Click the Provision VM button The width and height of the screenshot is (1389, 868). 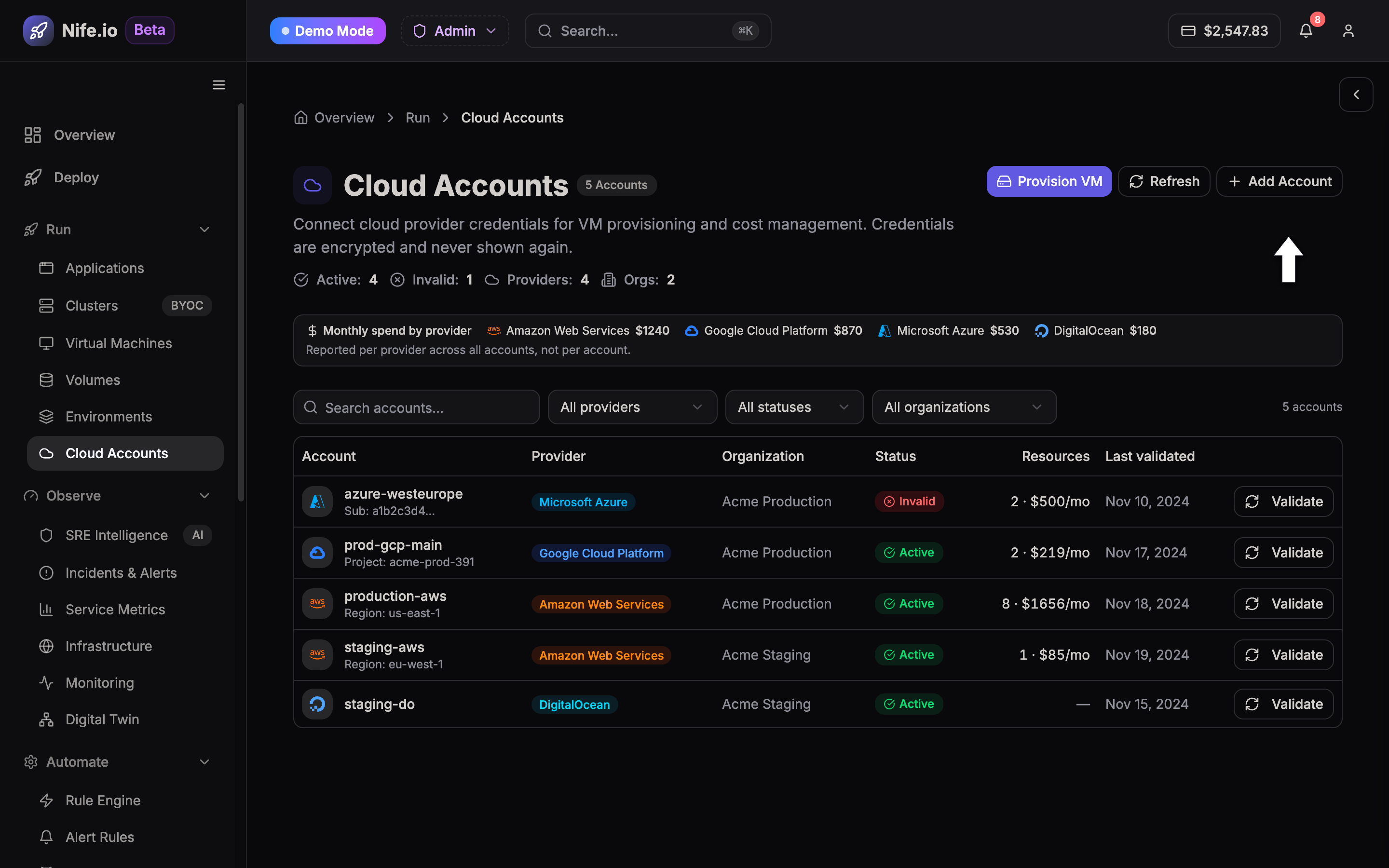pyautogui.click(x=1049, y=181)
